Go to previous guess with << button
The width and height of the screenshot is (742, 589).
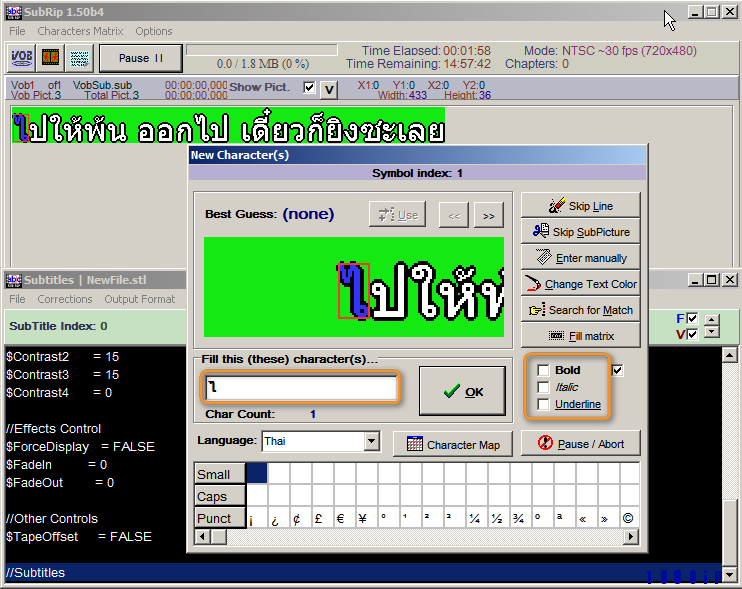tap(454, 216)
